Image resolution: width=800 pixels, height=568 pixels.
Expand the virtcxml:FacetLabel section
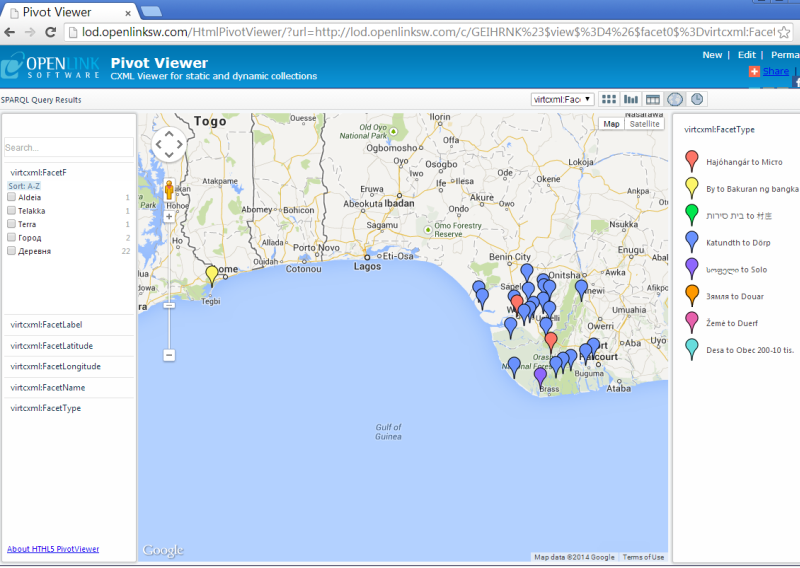pyautogui.click(x=46, y=325)
